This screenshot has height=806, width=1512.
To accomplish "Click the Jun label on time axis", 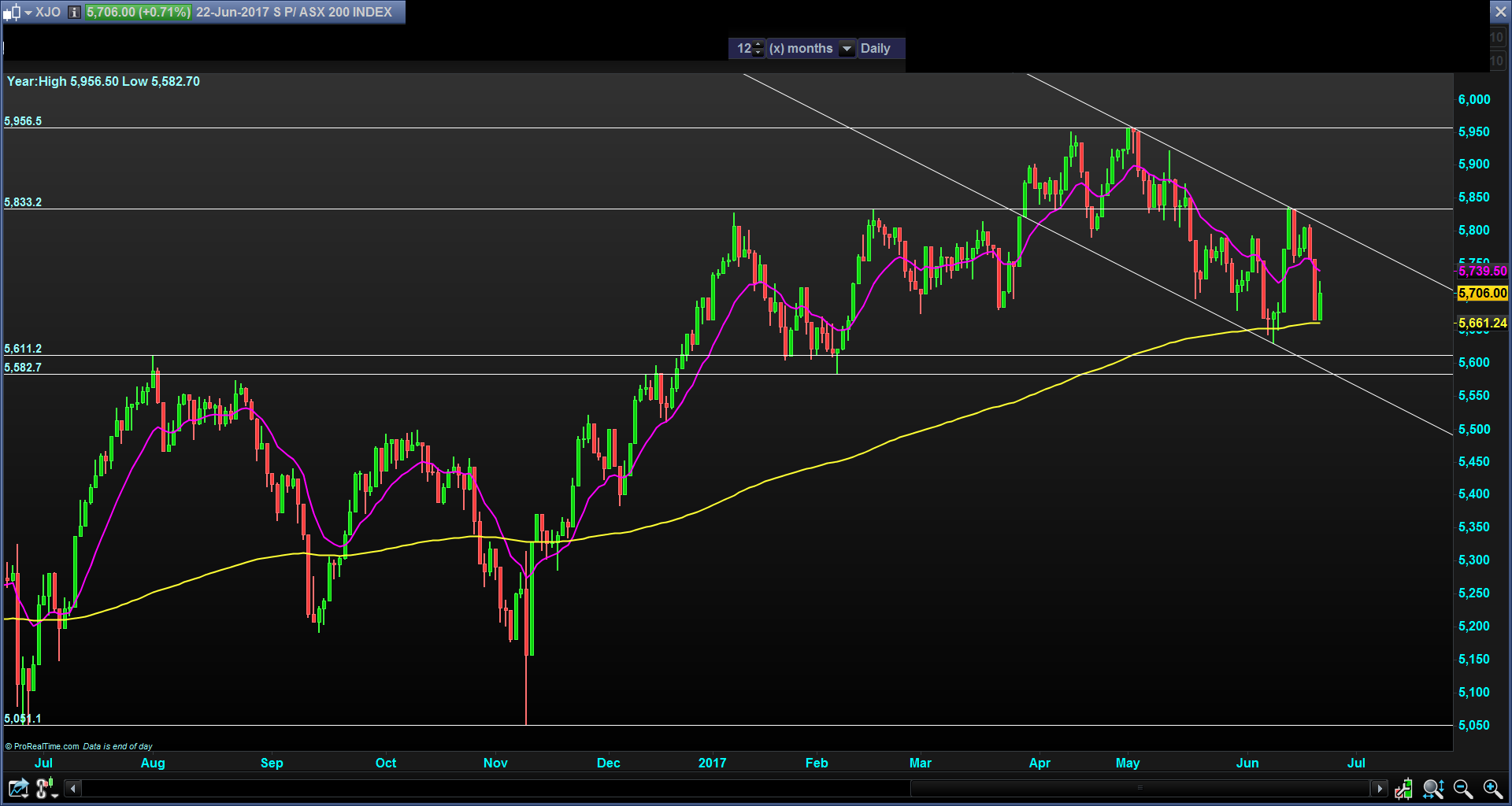I will (x=1247, y=763).
